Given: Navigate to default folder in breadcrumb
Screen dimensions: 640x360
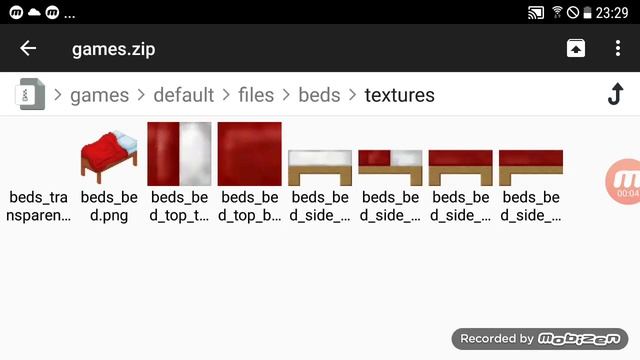Looking at the screenshot, I should point(184,95).
